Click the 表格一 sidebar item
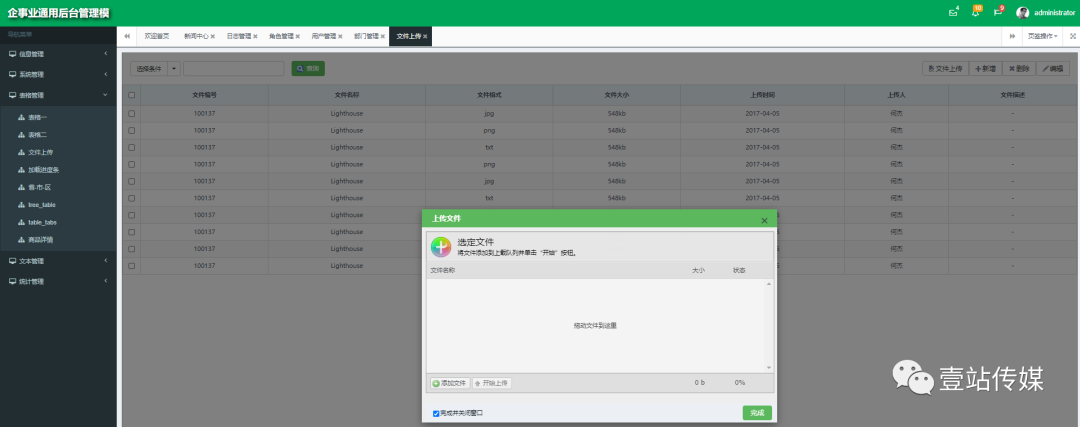The width and height of the screenshot is (1080, 427). (37, 117)
